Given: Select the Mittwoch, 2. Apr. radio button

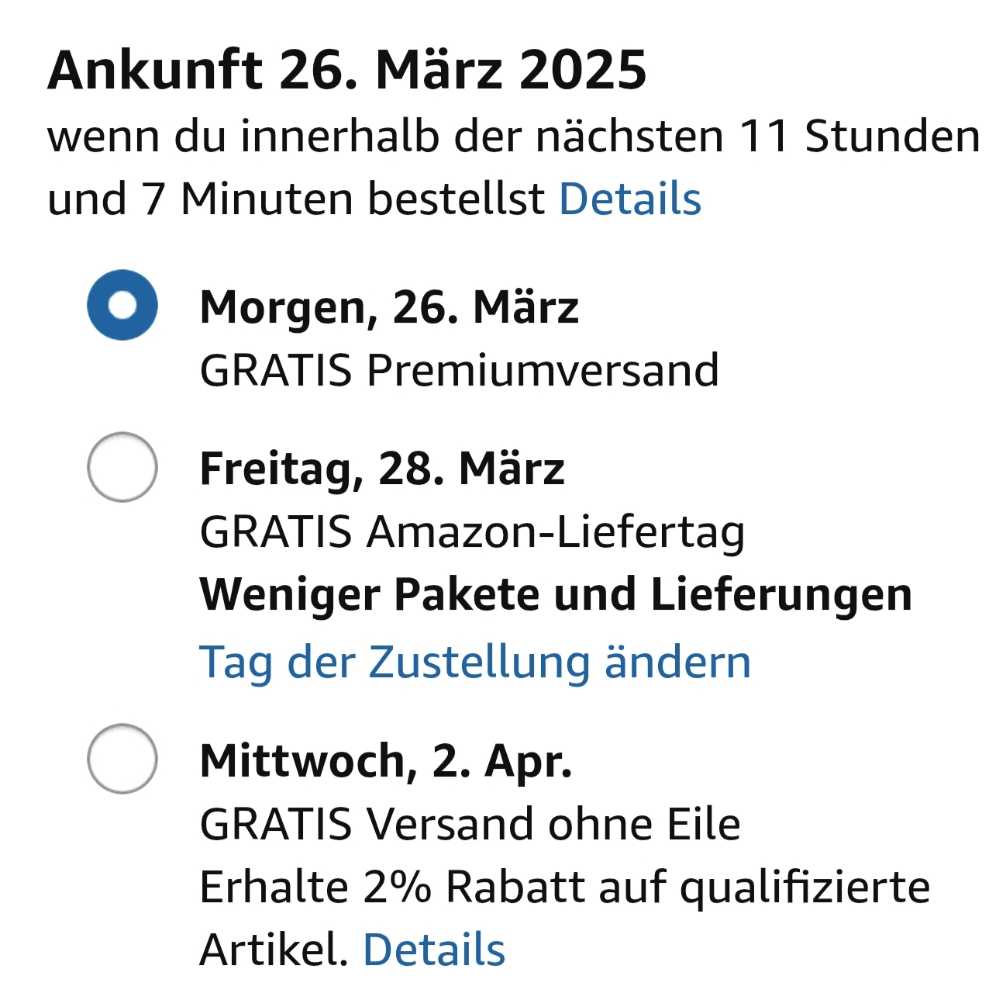Looking at the screenshot, I should click(122, 759).
